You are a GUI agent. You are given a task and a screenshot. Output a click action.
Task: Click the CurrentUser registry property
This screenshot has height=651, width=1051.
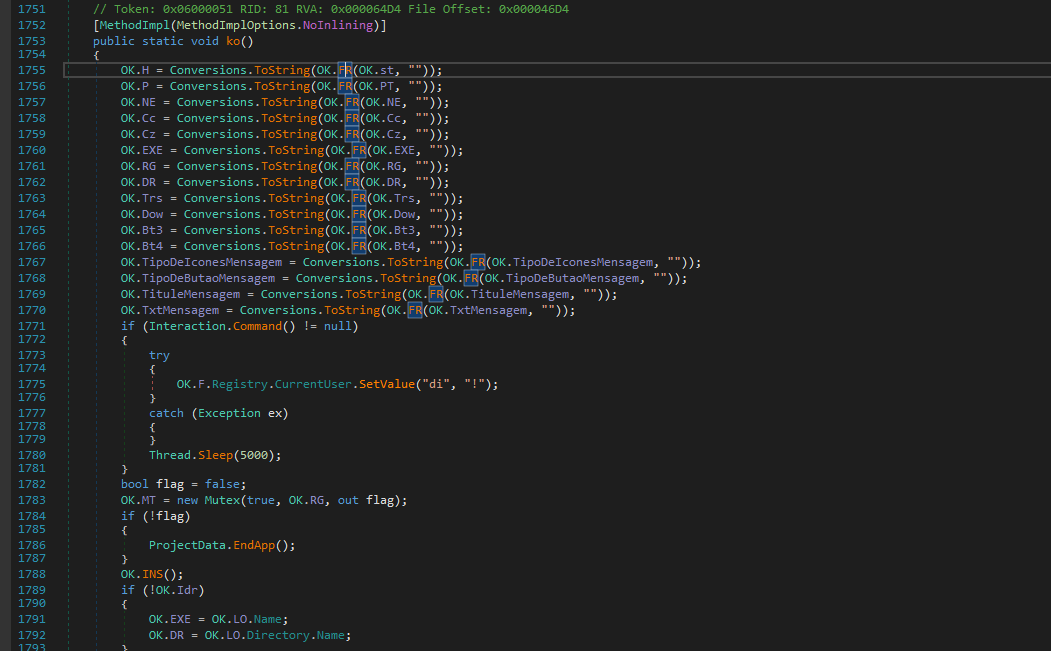pyautogui.click(x=311, y=384)
